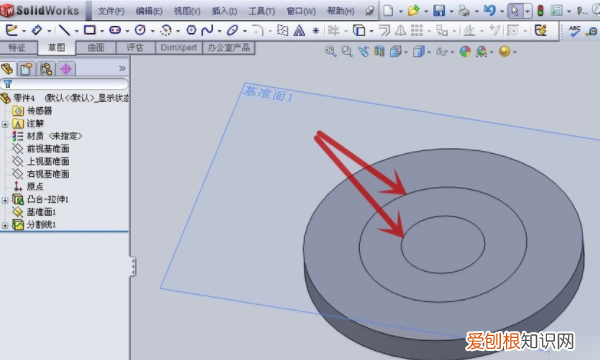Click the Previous View icon

363,51
